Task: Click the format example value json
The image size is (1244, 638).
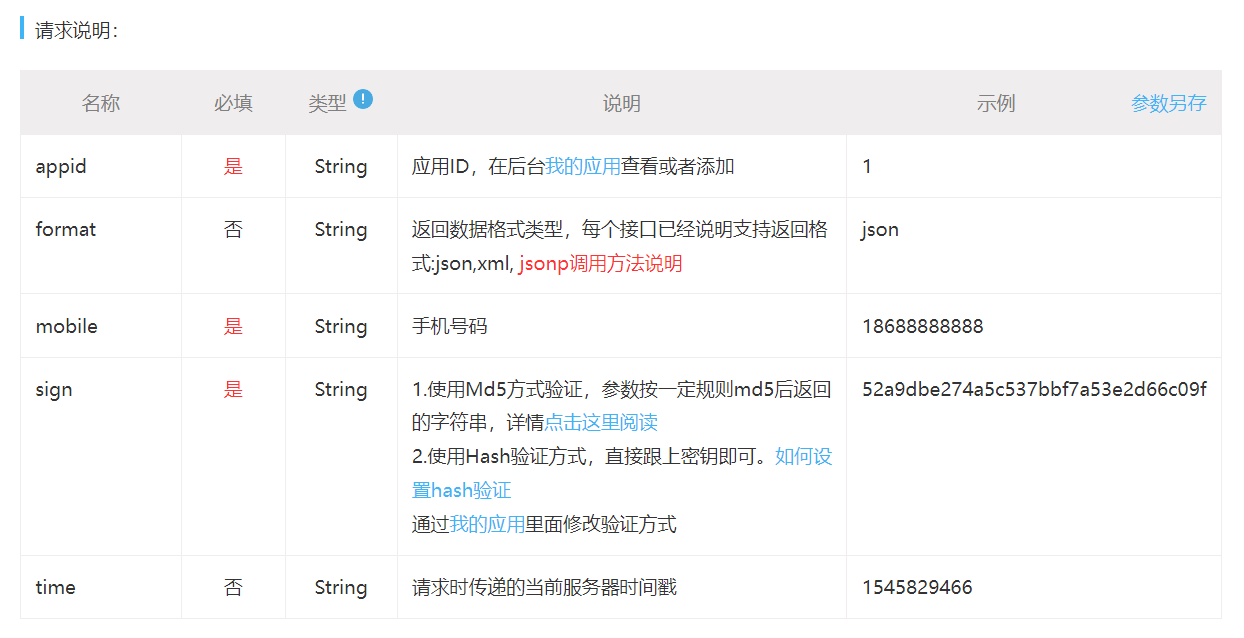Action: pyautogui.click(x=880, y=229)
